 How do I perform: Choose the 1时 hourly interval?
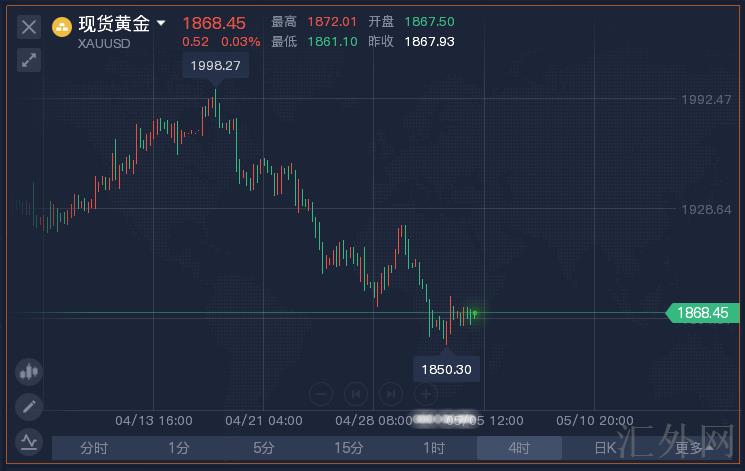pyautogui.click(x=434, y=448)
